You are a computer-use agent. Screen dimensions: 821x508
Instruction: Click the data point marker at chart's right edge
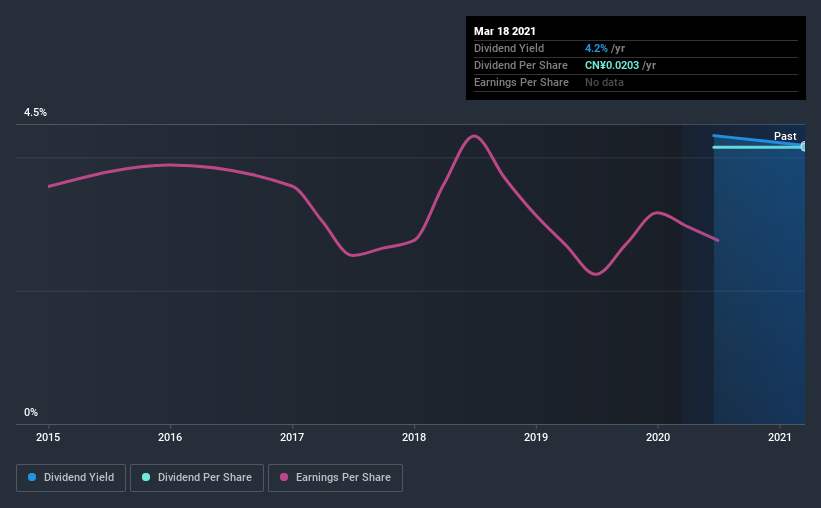point(803,147)
